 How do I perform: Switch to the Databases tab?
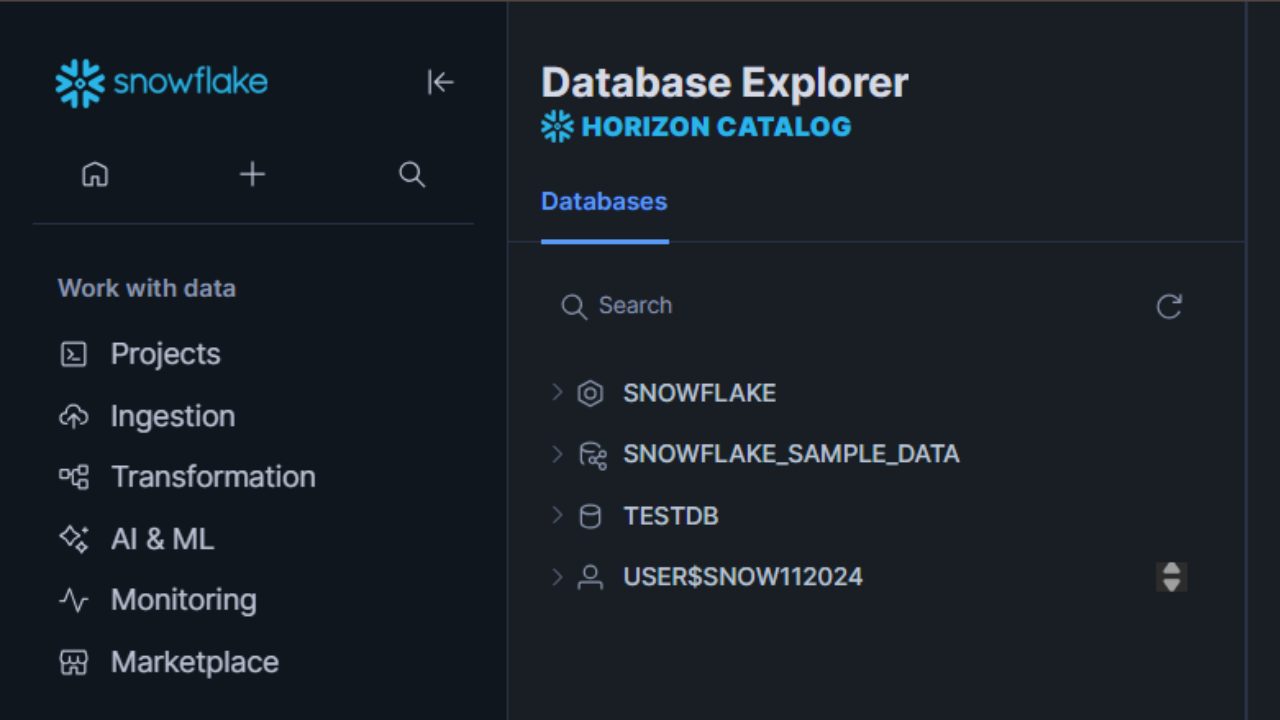604,201
